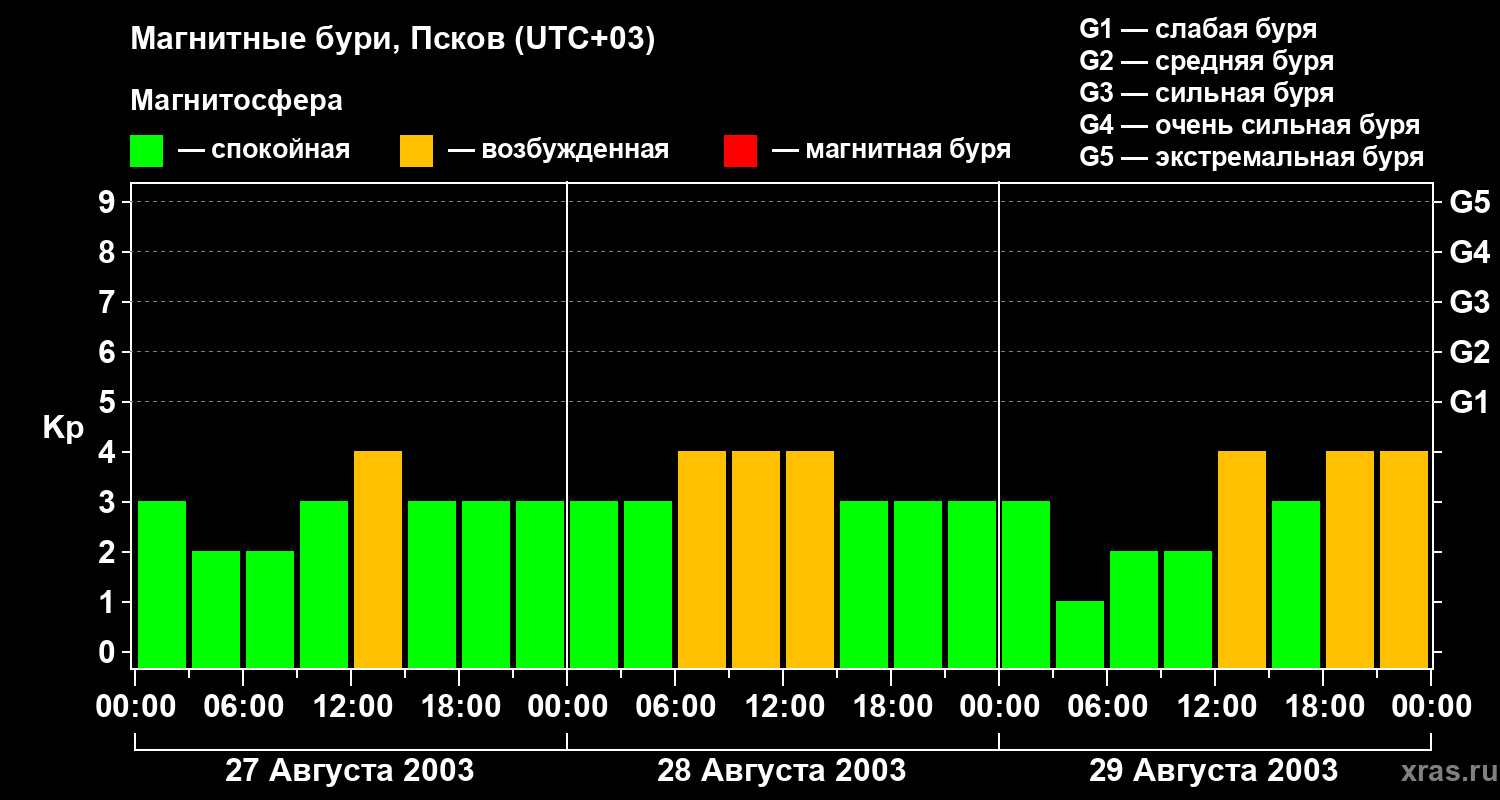This screenshot has height=800, width=1500.
Task: Click the green bar at 18:00 on 28 August
Action: coord(918,584)
